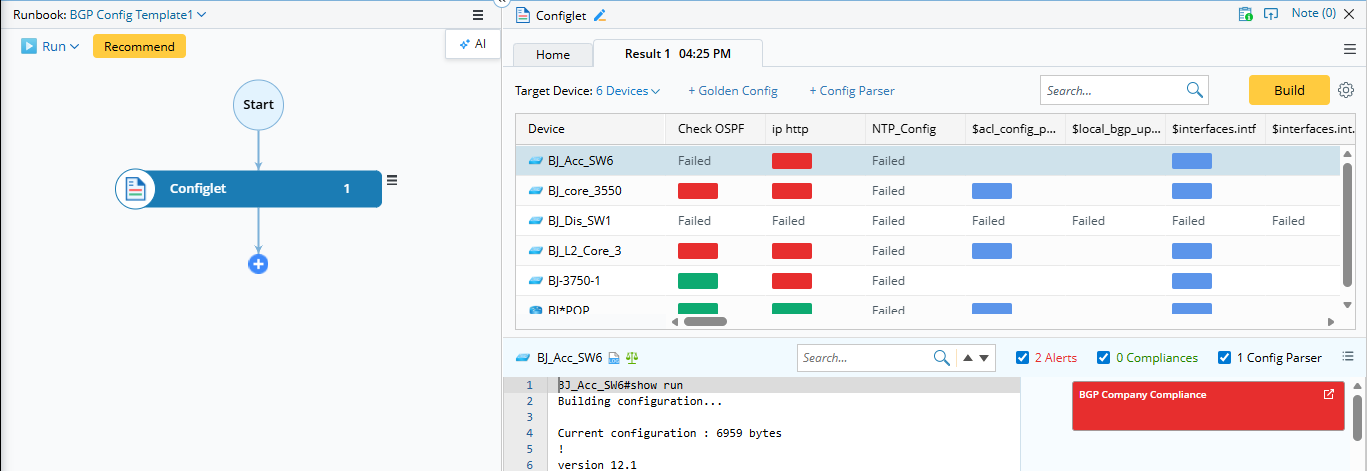Open the table settings gear icon
1368x471 pixels.
tap(1346, 90)
